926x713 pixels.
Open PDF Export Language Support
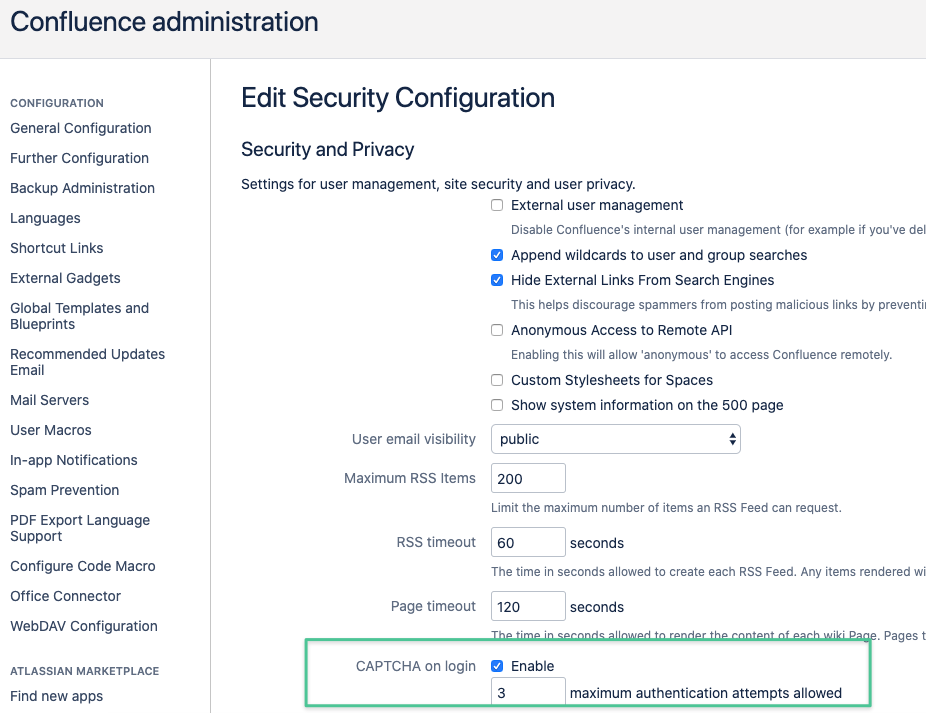[80, 528]
